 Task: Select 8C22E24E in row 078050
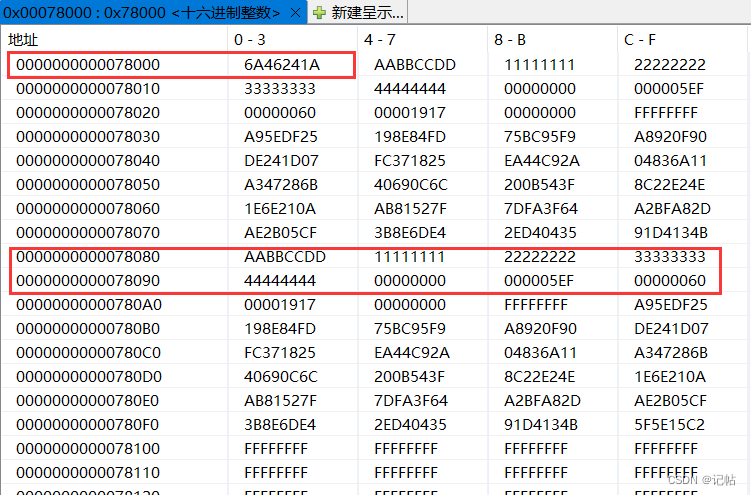point(670,184)
